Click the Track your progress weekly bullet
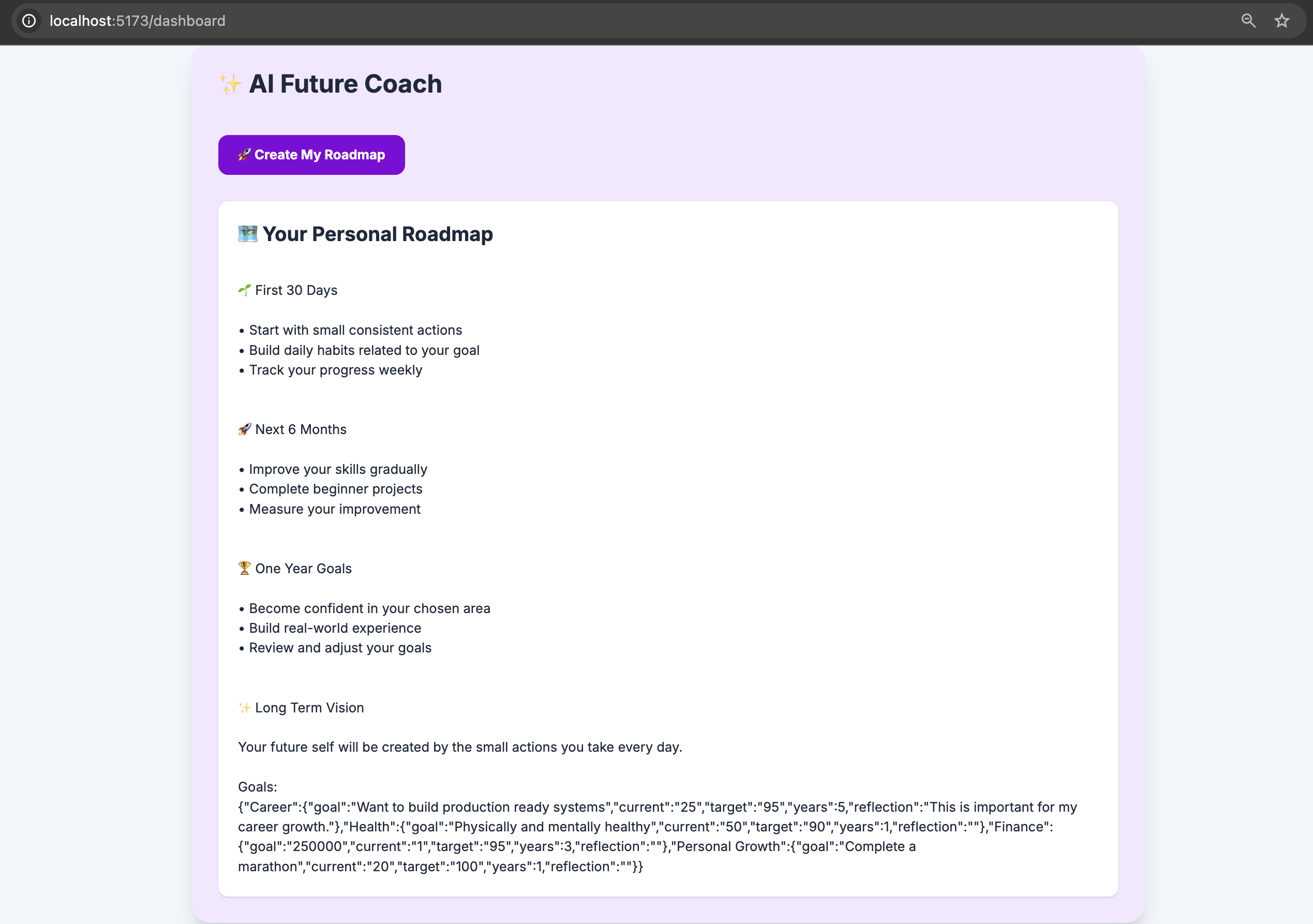 [x=331, y=370]
